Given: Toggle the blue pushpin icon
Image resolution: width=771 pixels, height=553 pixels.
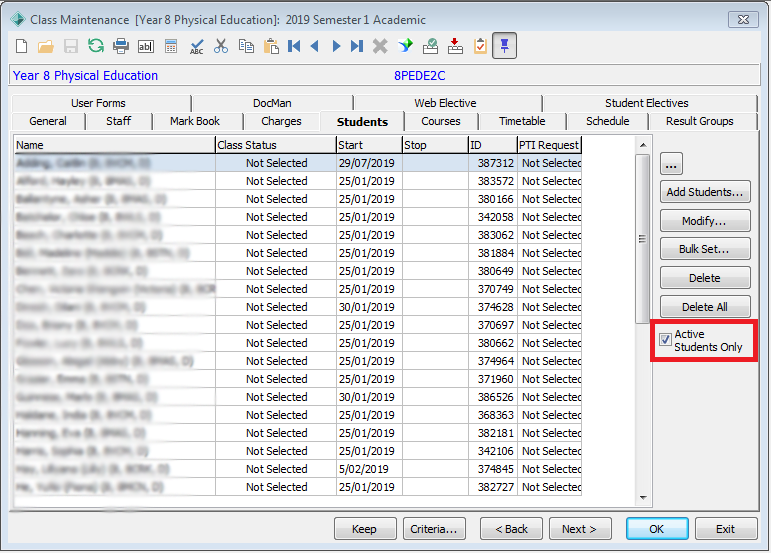Looking at the screenshot, I should click(504, 46).
